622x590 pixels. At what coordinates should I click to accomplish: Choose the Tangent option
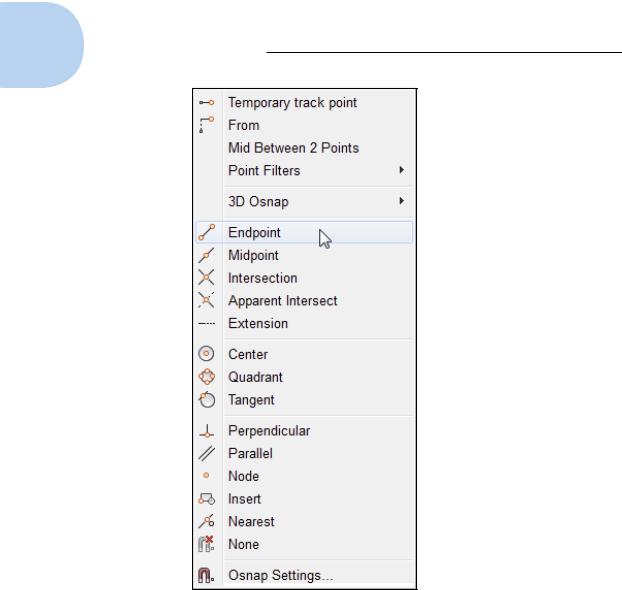pyautogui.click(x=304, y=400)
